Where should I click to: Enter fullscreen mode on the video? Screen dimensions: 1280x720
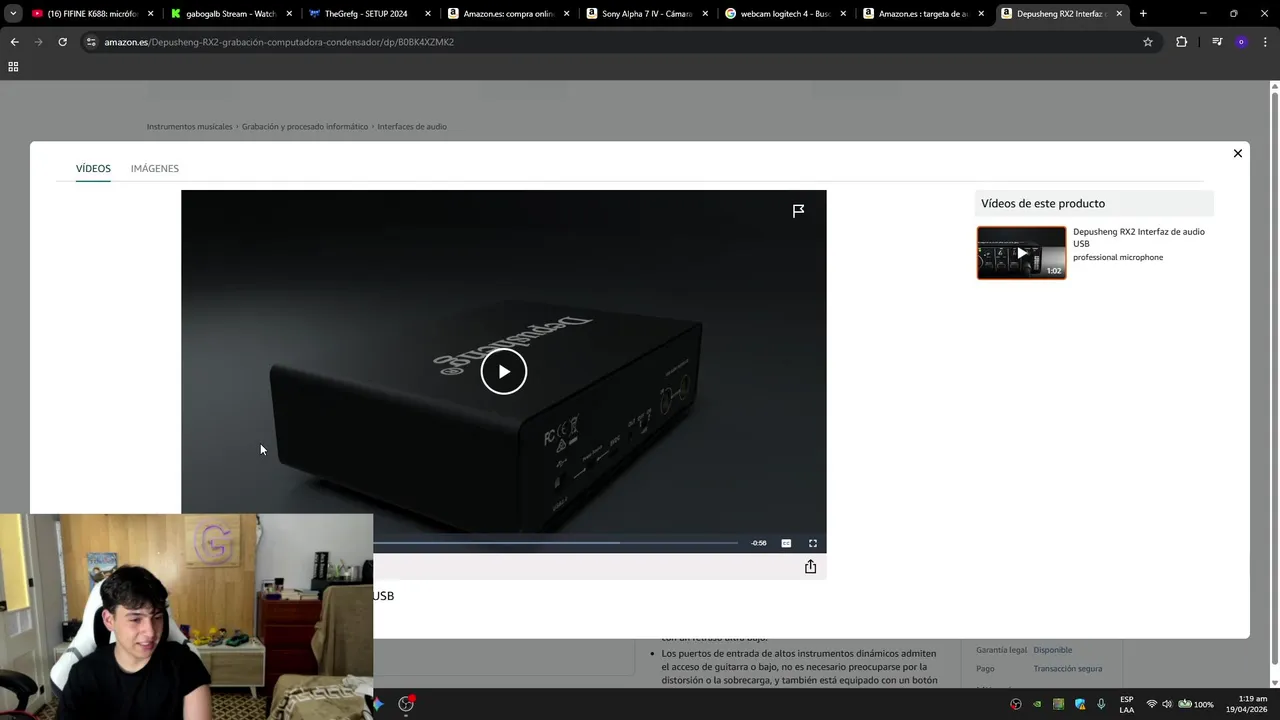click(813, 543)
